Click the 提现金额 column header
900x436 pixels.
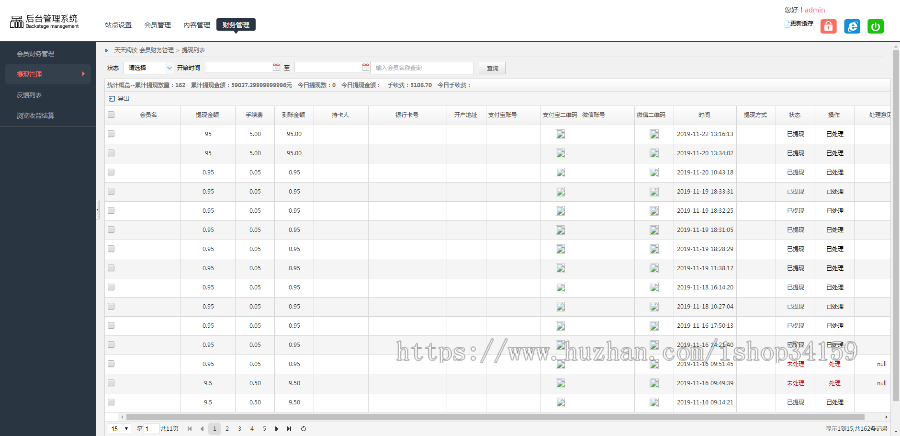(x=207, y=115)
